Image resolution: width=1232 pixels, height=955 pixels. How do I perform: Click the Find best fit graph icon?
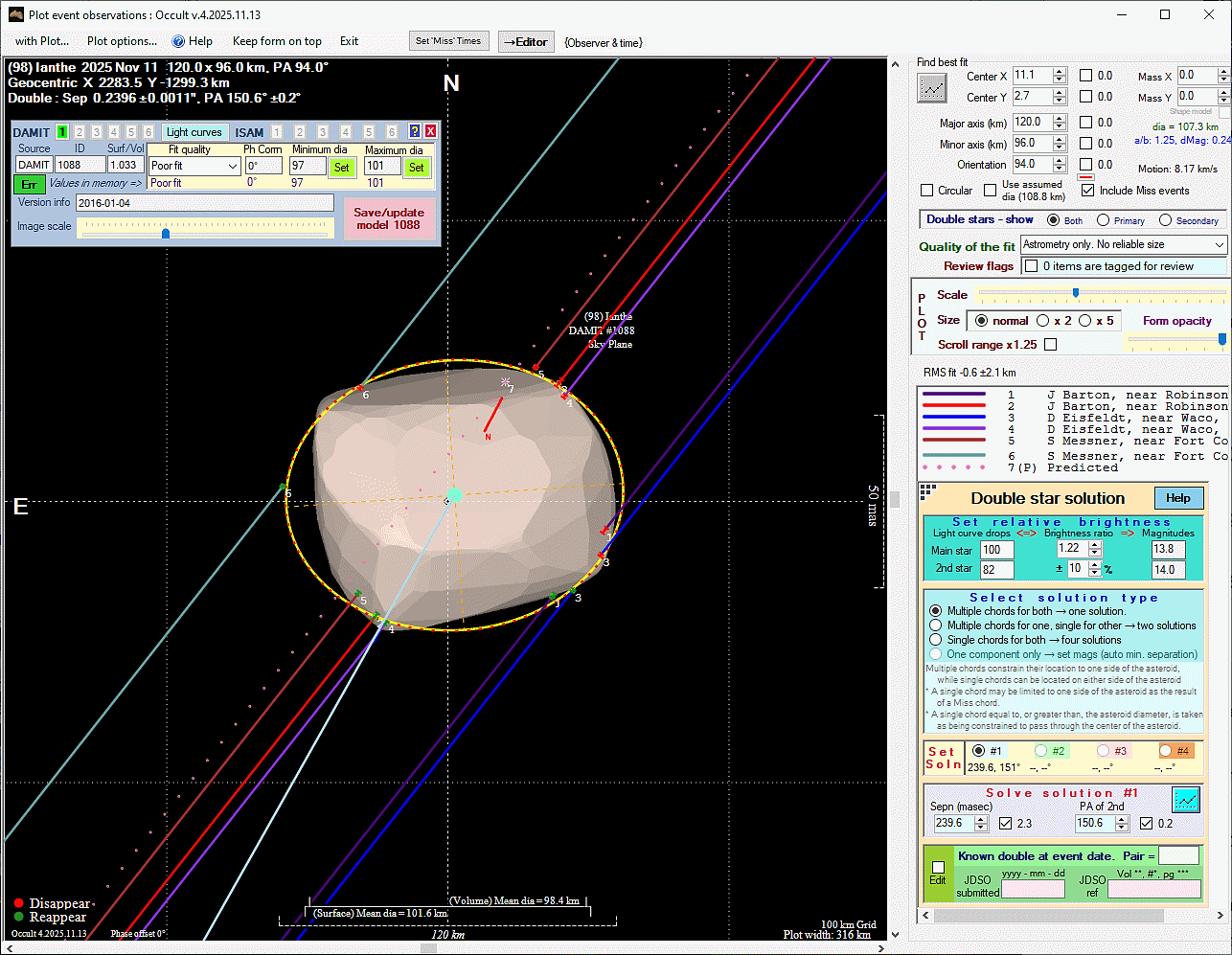point(932,88)
